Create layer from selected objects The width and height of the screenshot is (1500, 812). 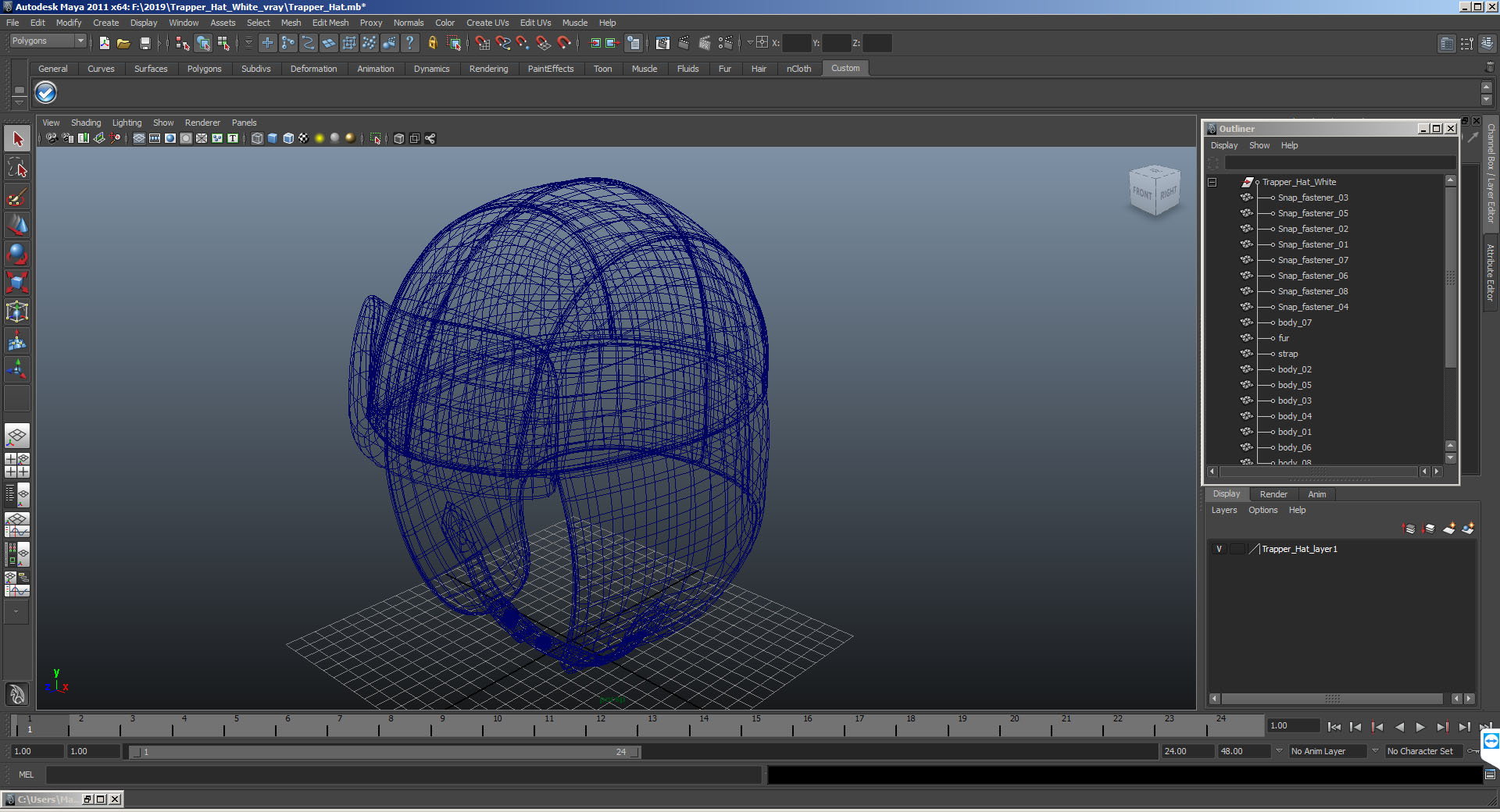click(x=1468, y=529)
